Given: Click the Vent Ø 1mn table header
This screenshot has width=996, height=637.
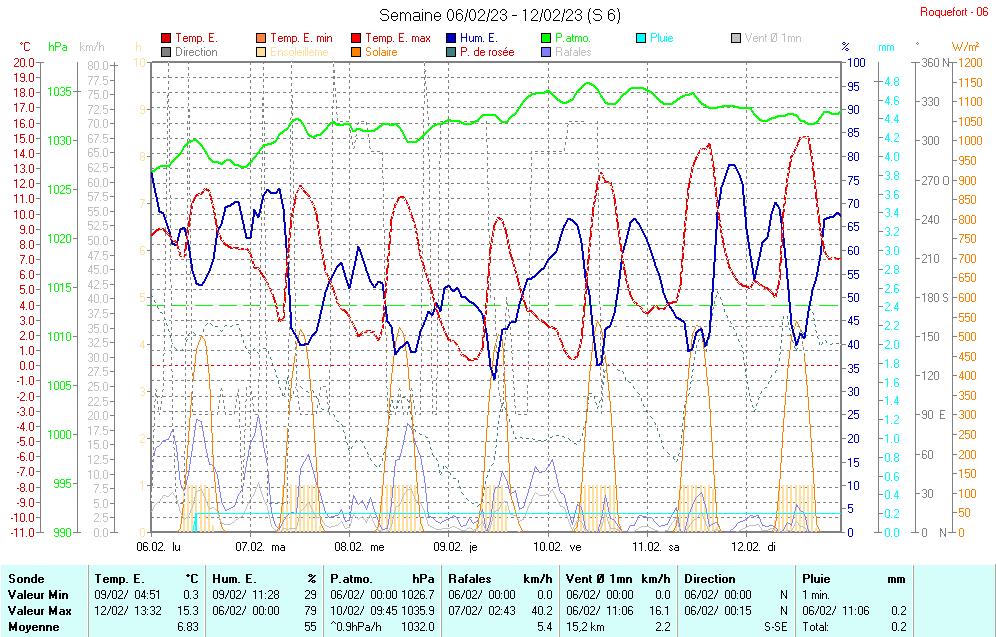Looking at the screenshot, I should [x=599, y=579].
